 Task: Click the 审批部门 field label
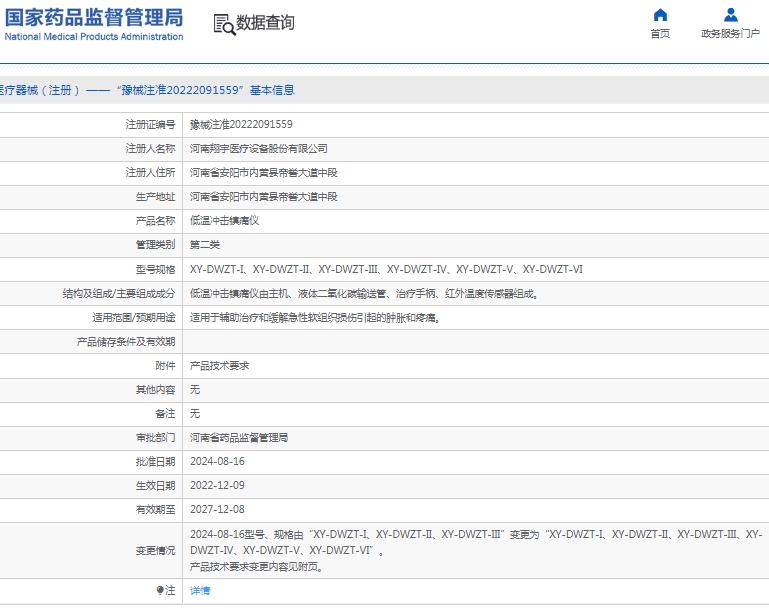(x=155, y=438)
